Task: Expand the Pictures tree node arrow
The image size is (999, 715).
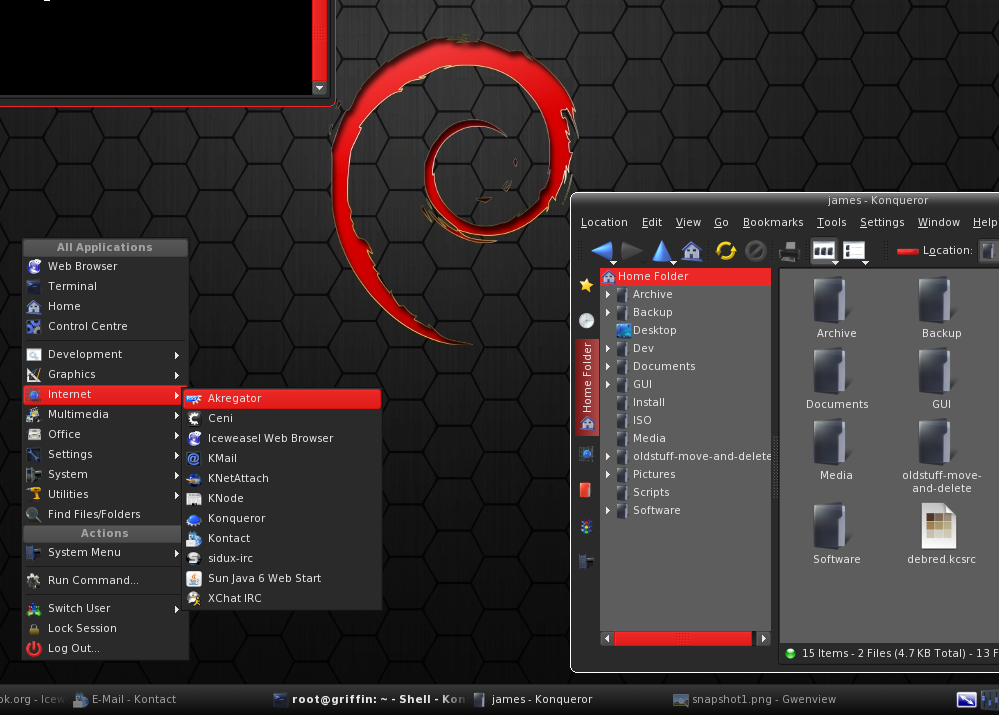Action: click(608, 474)
